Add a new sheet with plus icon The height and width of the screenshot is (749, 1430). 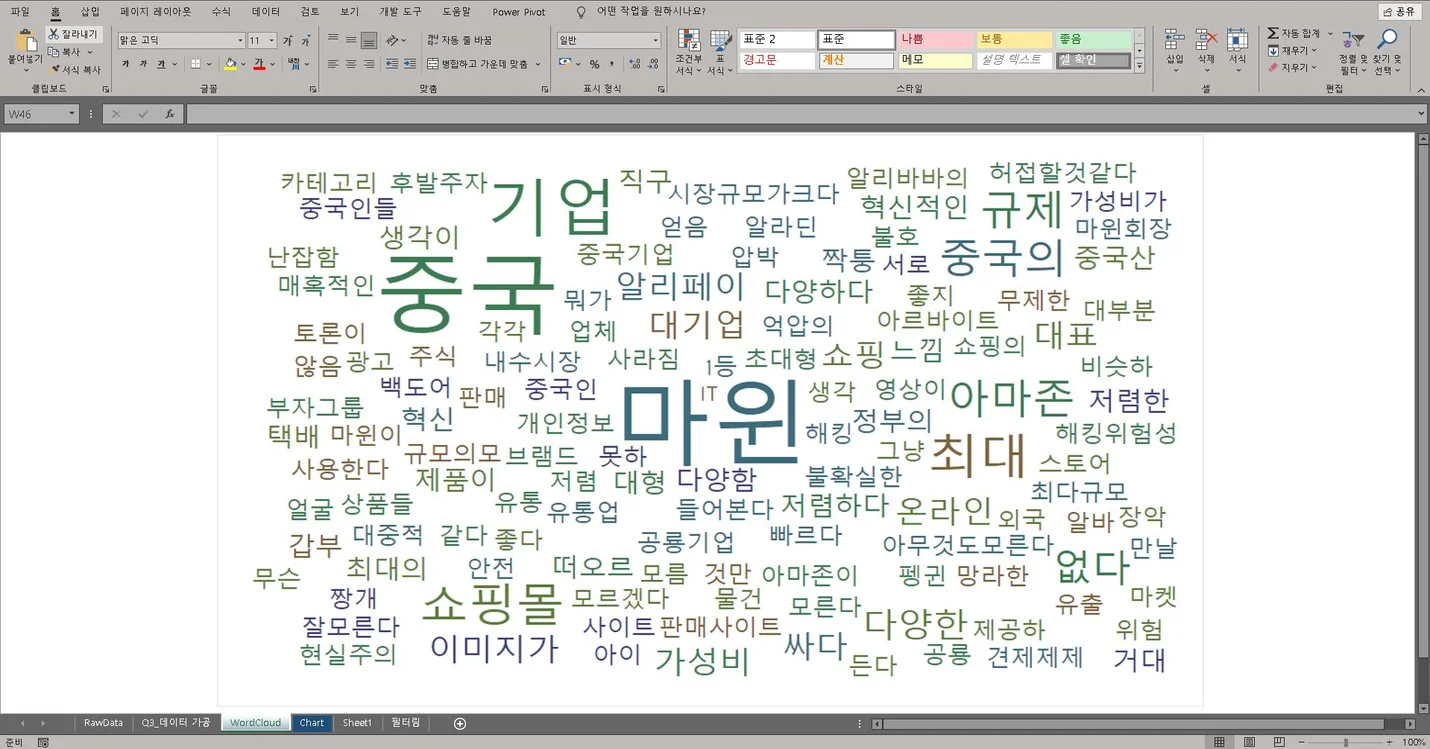460,723
